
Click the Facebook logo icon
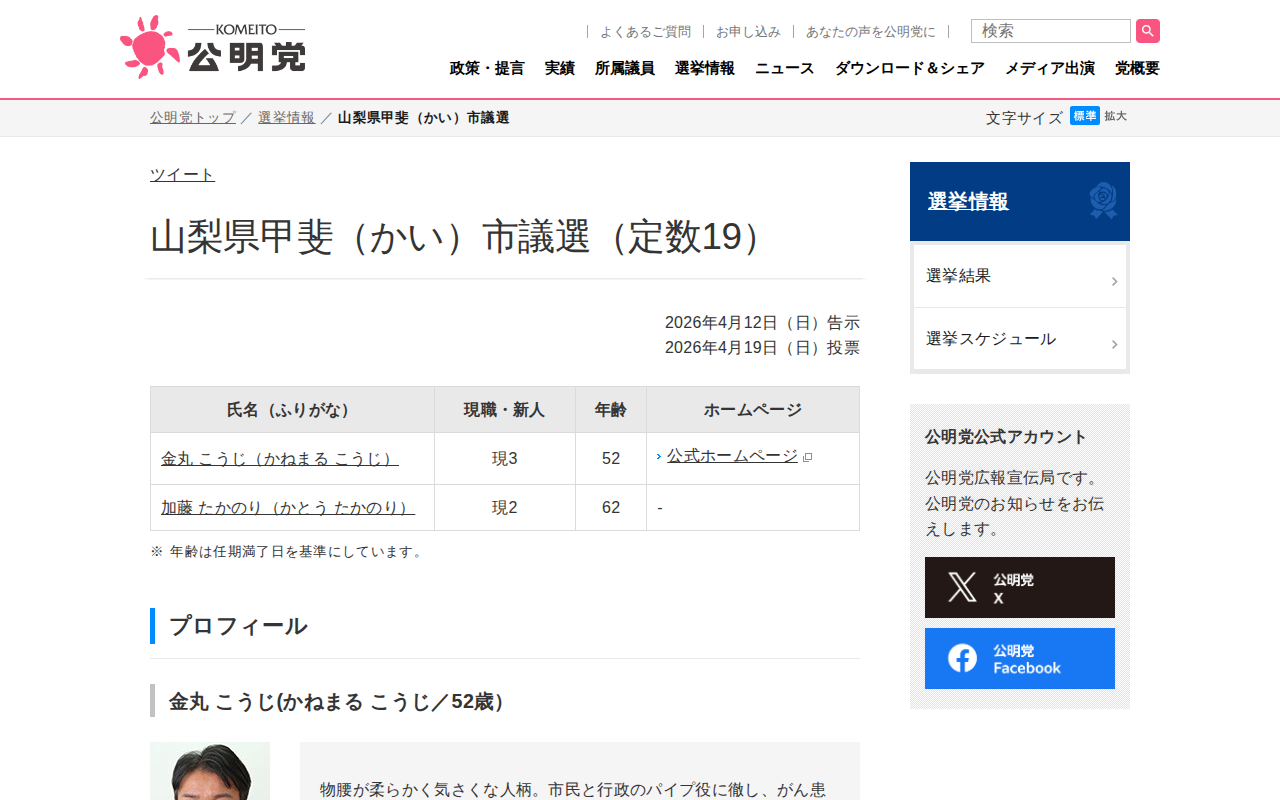(x=962, y=658)
